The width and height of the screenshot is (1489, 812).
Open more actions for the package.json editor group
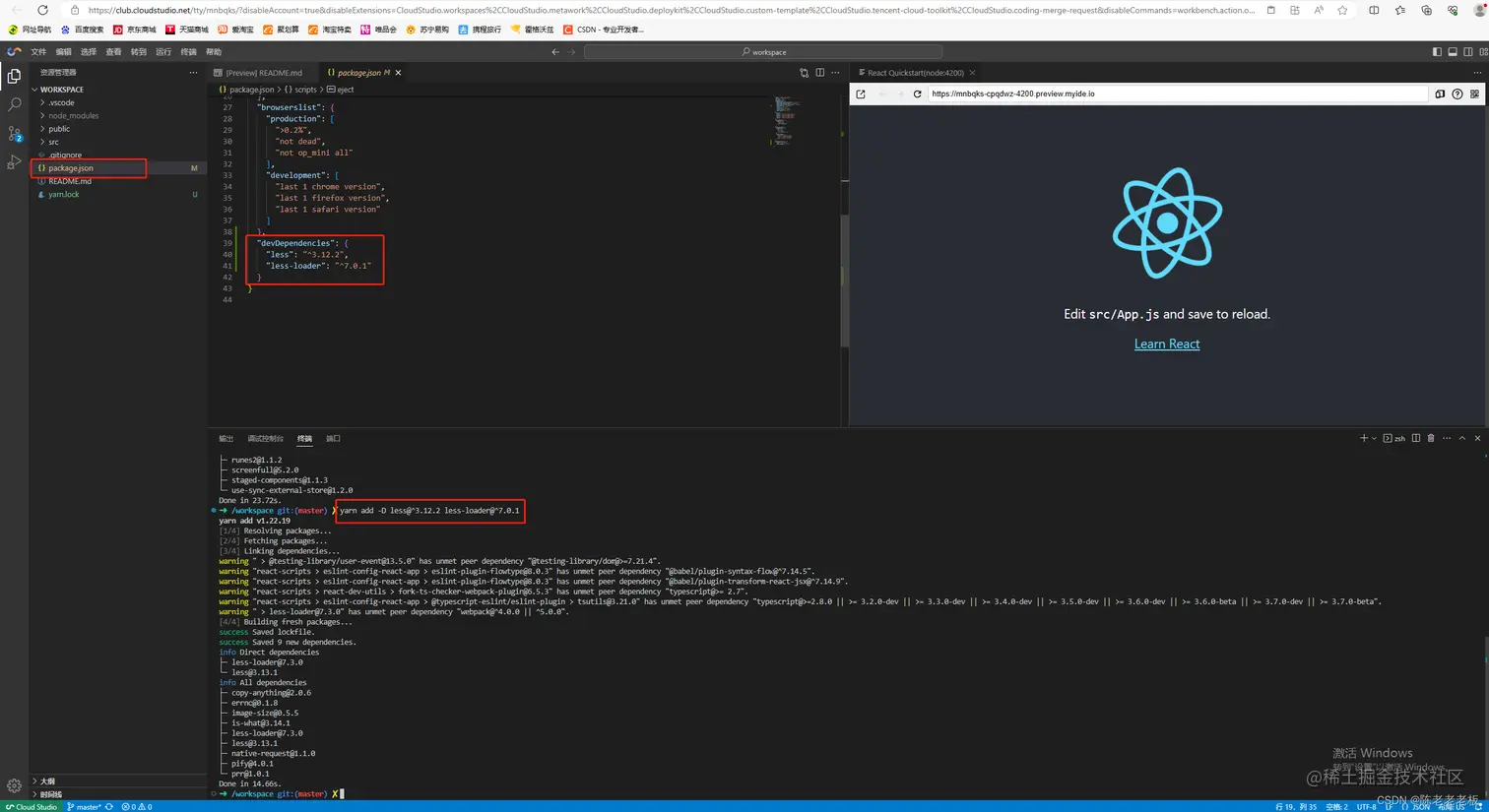point(835,73)
